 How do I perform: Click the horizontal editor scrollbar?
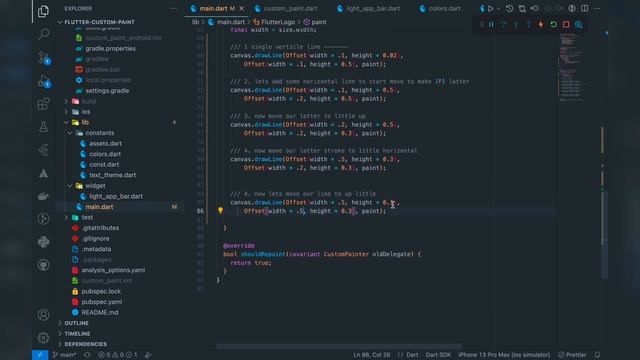(339, 347)
